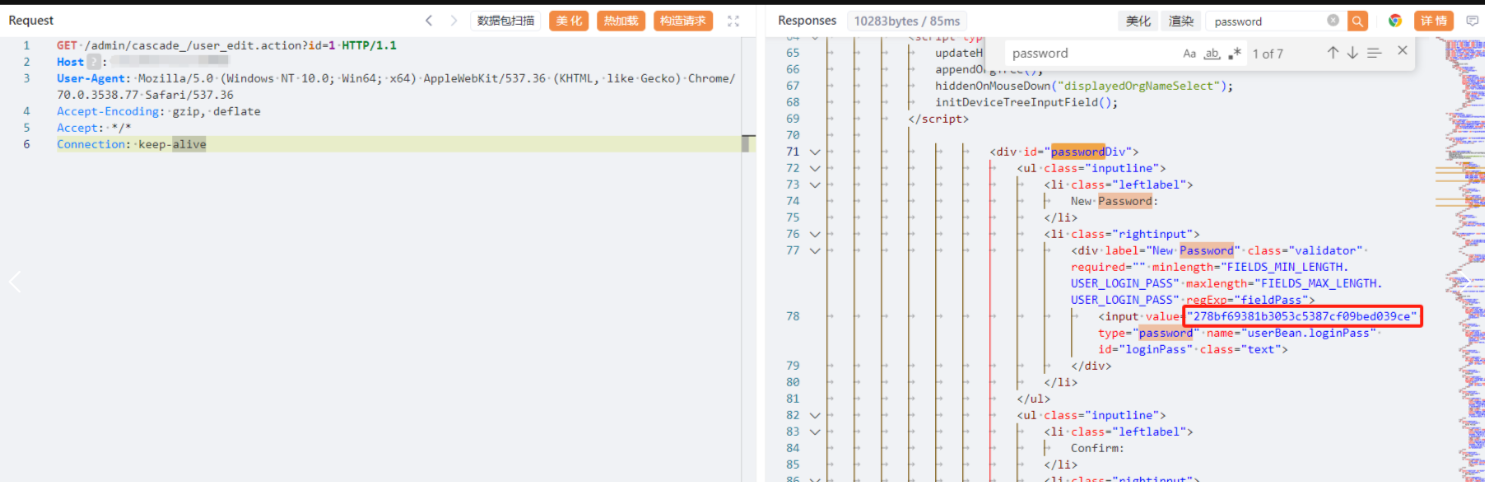The width and height of the screenshot is (1485, 482).
Task: Collapse code block at line 77
Action: pos(814,250)
